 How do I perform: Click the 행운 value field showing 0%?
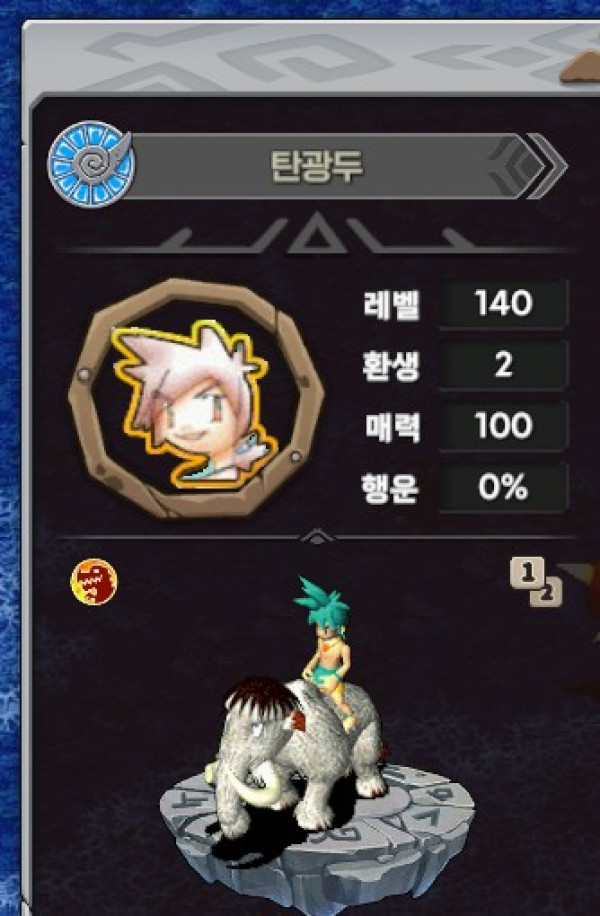click(503, 487)
